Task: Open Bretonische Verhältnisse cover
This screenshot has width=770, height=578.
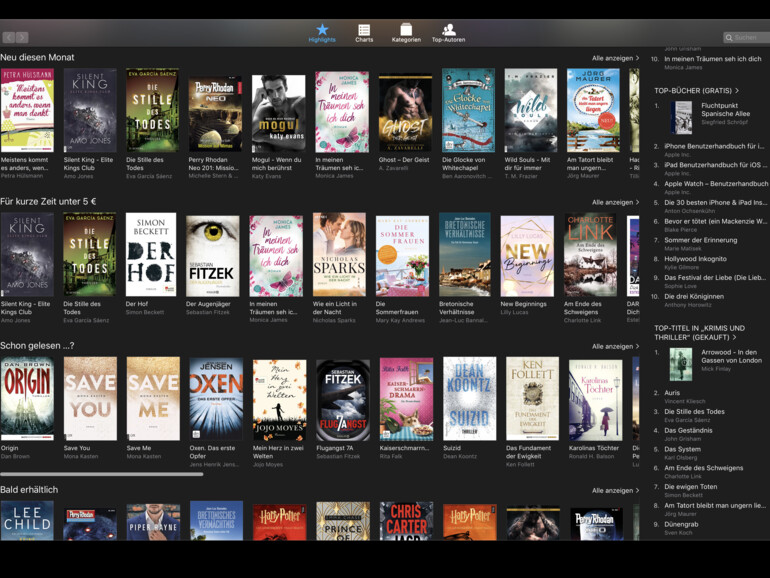Action: [x=465, y=254]
